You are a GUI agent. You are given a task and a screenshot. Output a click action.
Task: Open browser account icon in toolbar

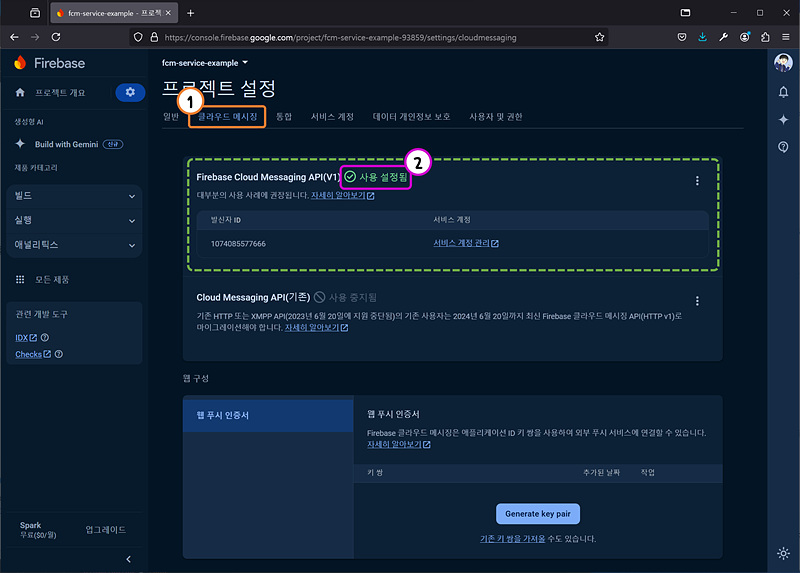pyautogui.click(x=744, y=37)
